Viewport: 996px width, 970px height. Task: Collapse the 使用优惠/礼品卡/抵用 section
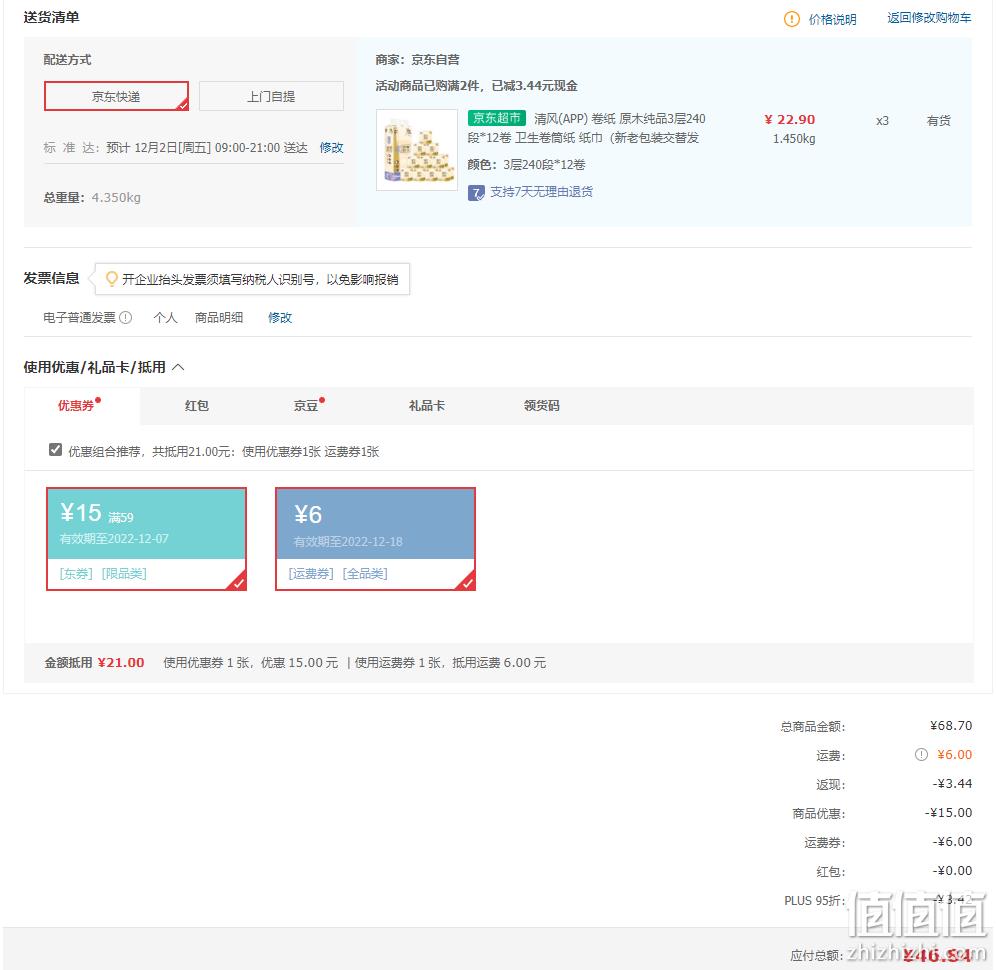(x=178, y=367)
